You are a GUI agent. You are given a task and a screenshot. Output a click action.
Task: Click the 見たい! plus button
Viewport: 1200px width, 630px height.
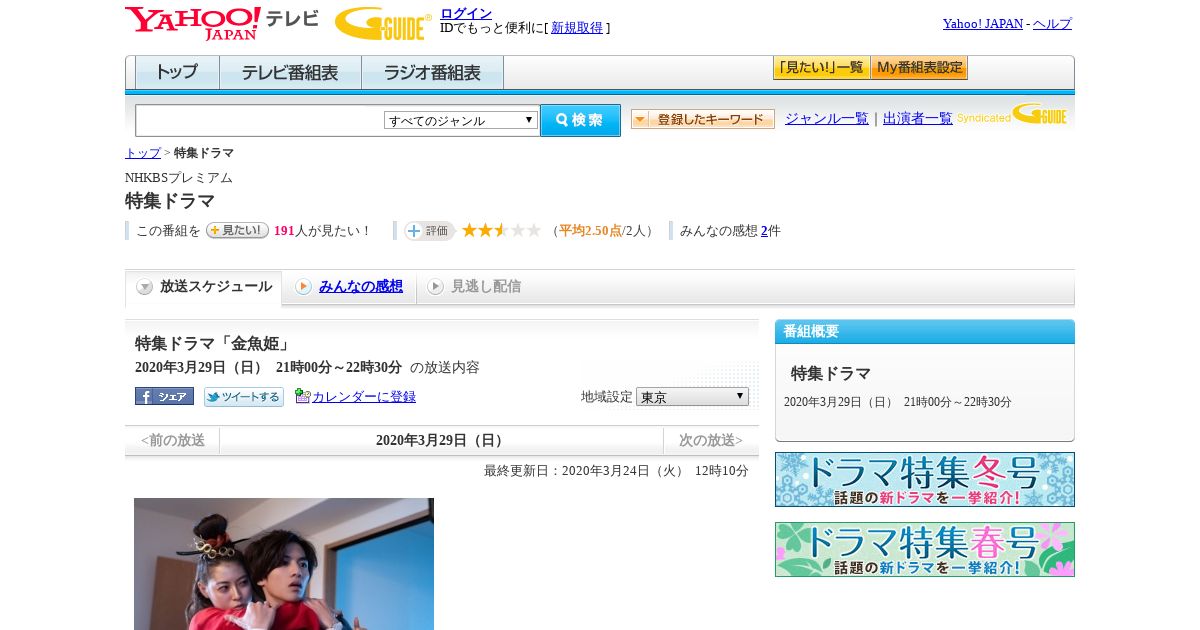[x=237, y=230]
